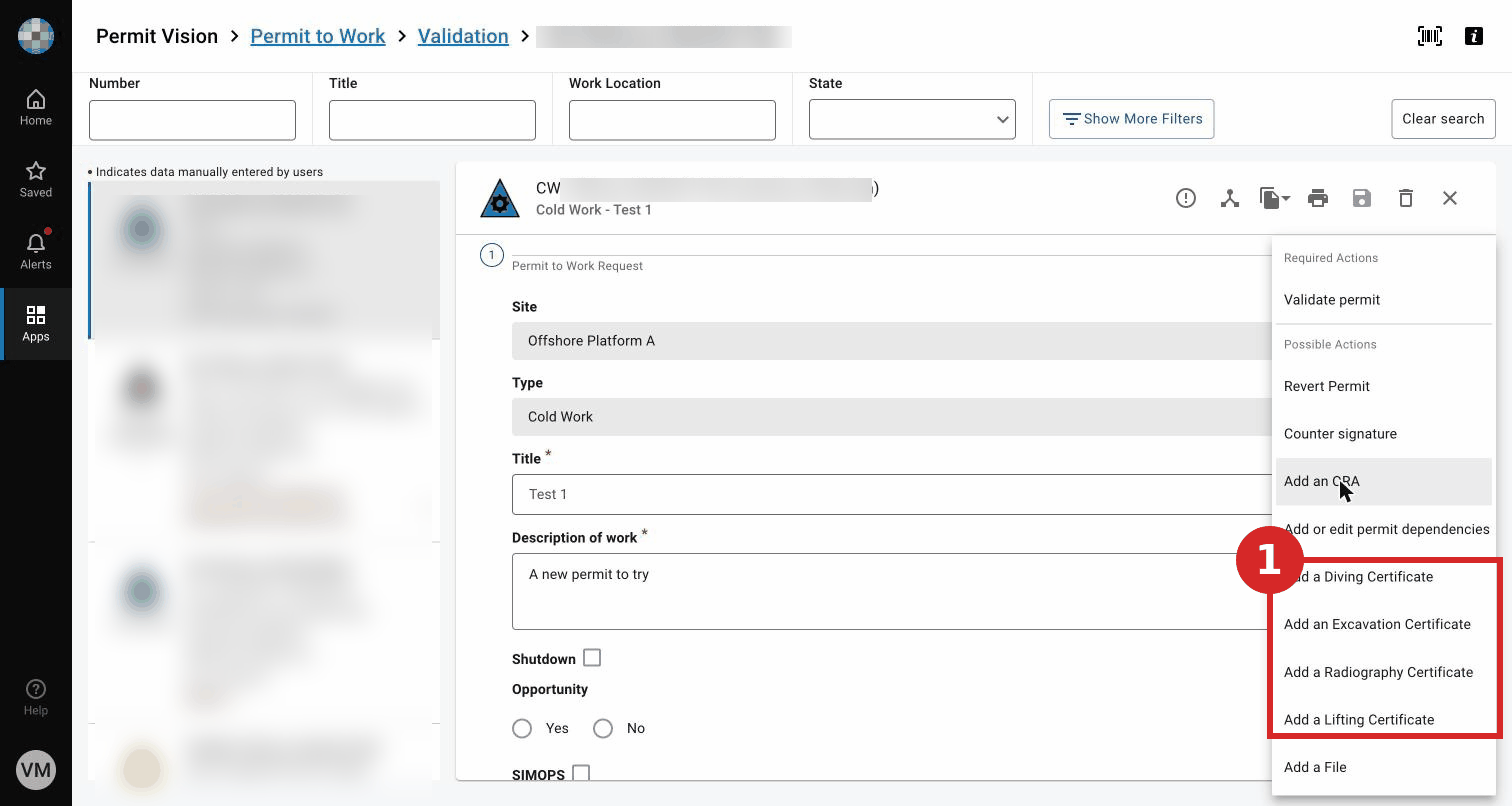Select Revert Permit action
Image resolution: width=1512 pixels, height=806 pixels.
point(1384,386)
